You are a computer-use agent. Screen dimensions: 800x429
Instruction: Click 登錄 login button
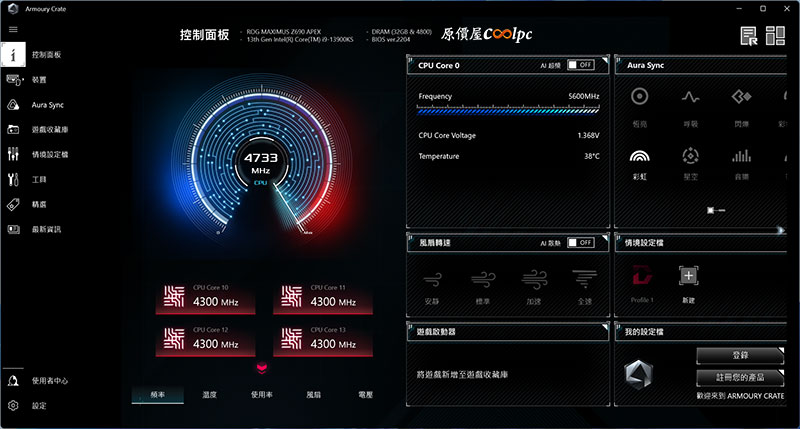click(740, 356)
